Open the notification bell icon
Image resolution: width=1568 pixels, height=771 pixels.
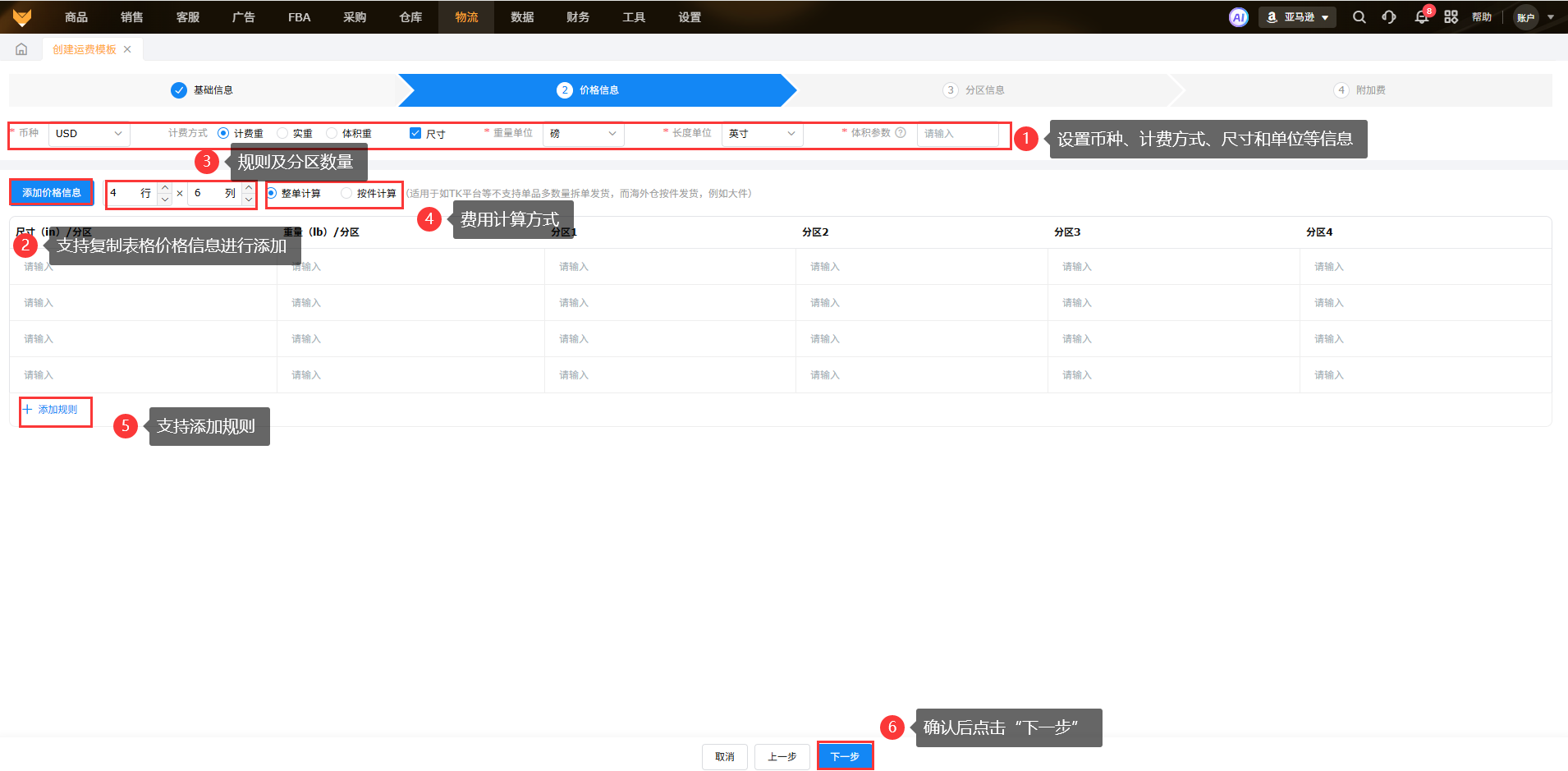coord(1422,17)
